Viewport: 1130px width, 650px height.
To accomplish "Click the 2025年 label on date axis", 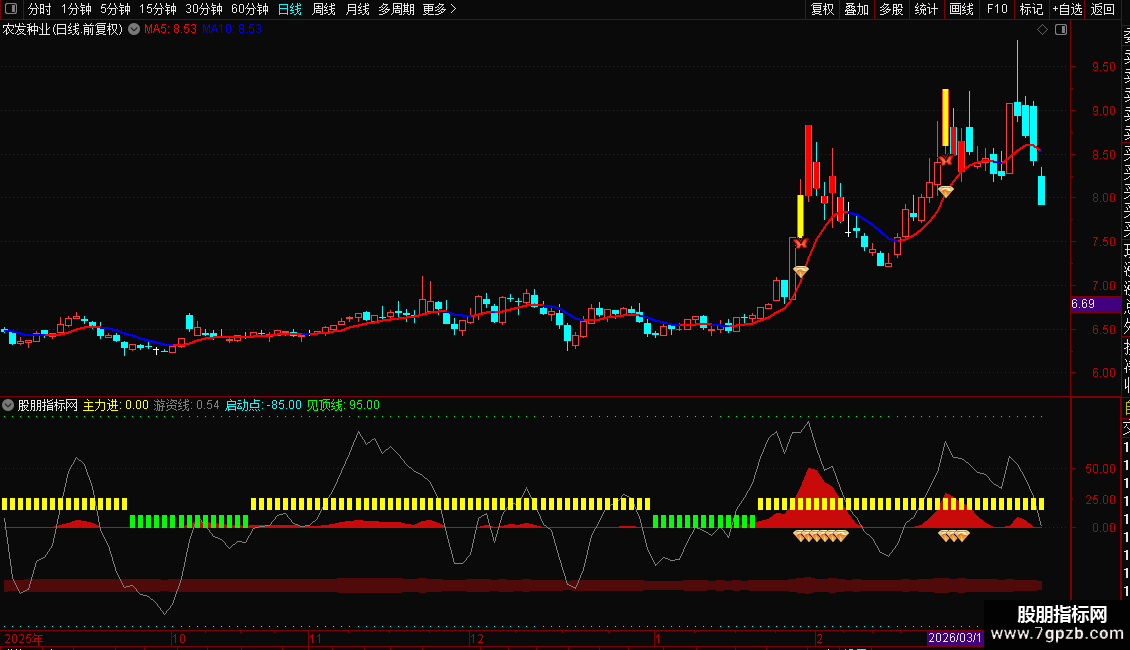I will click(x=24, y=638).
